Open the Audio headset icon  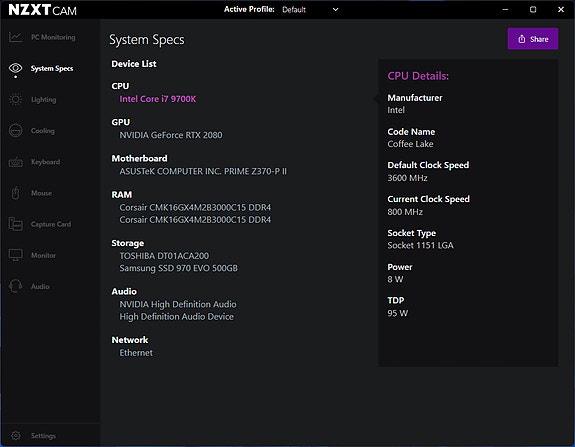click(x=15, y=286)
